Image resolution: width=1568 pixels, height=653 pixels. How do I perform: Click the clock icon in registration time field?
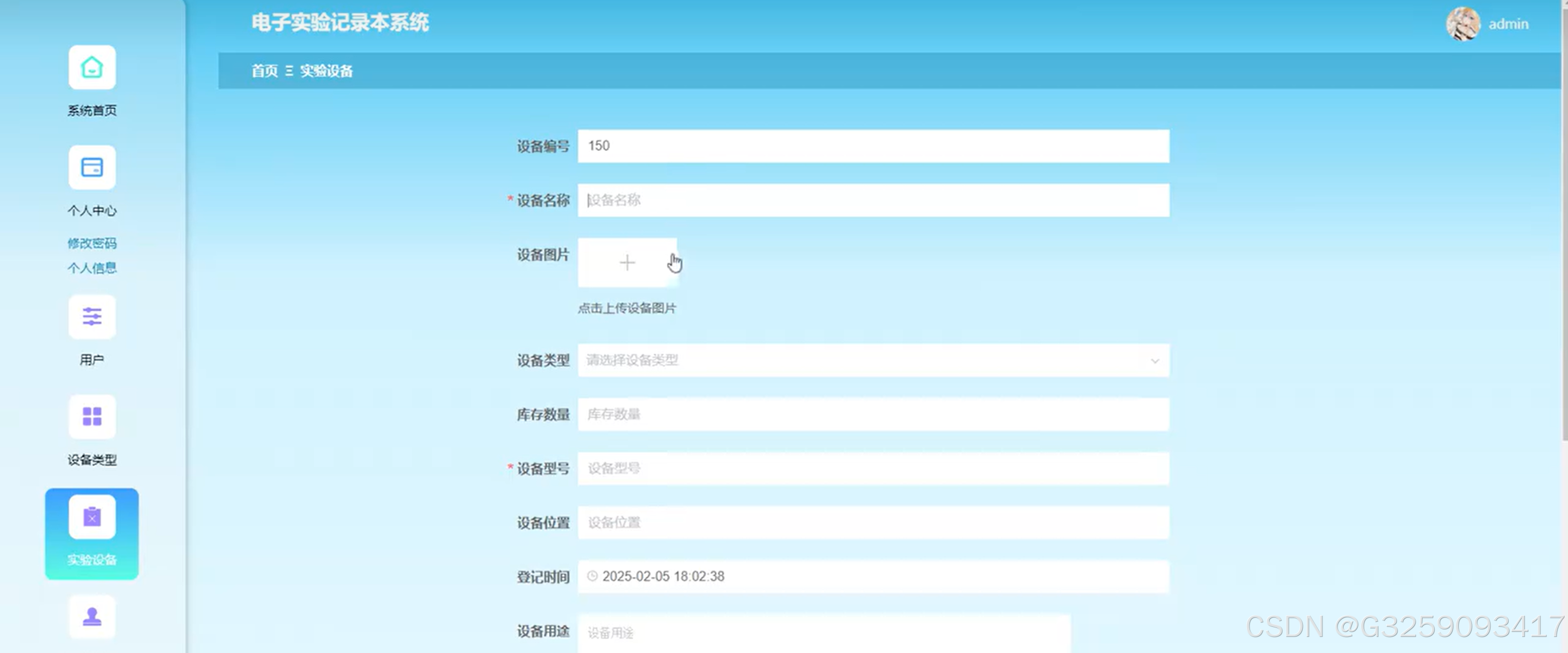click(592, 576)
